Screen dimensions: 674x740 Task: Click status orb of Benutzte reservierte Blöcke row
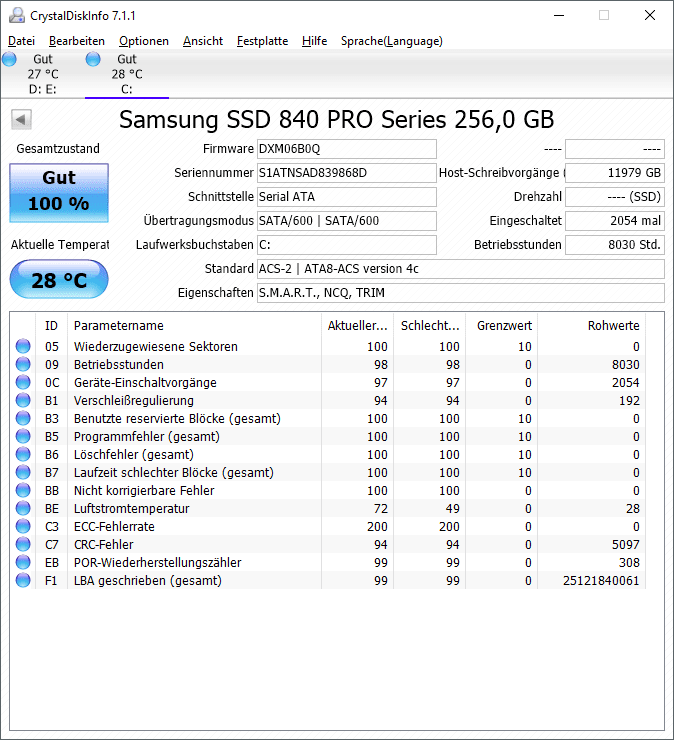click(x=23, y=418)
